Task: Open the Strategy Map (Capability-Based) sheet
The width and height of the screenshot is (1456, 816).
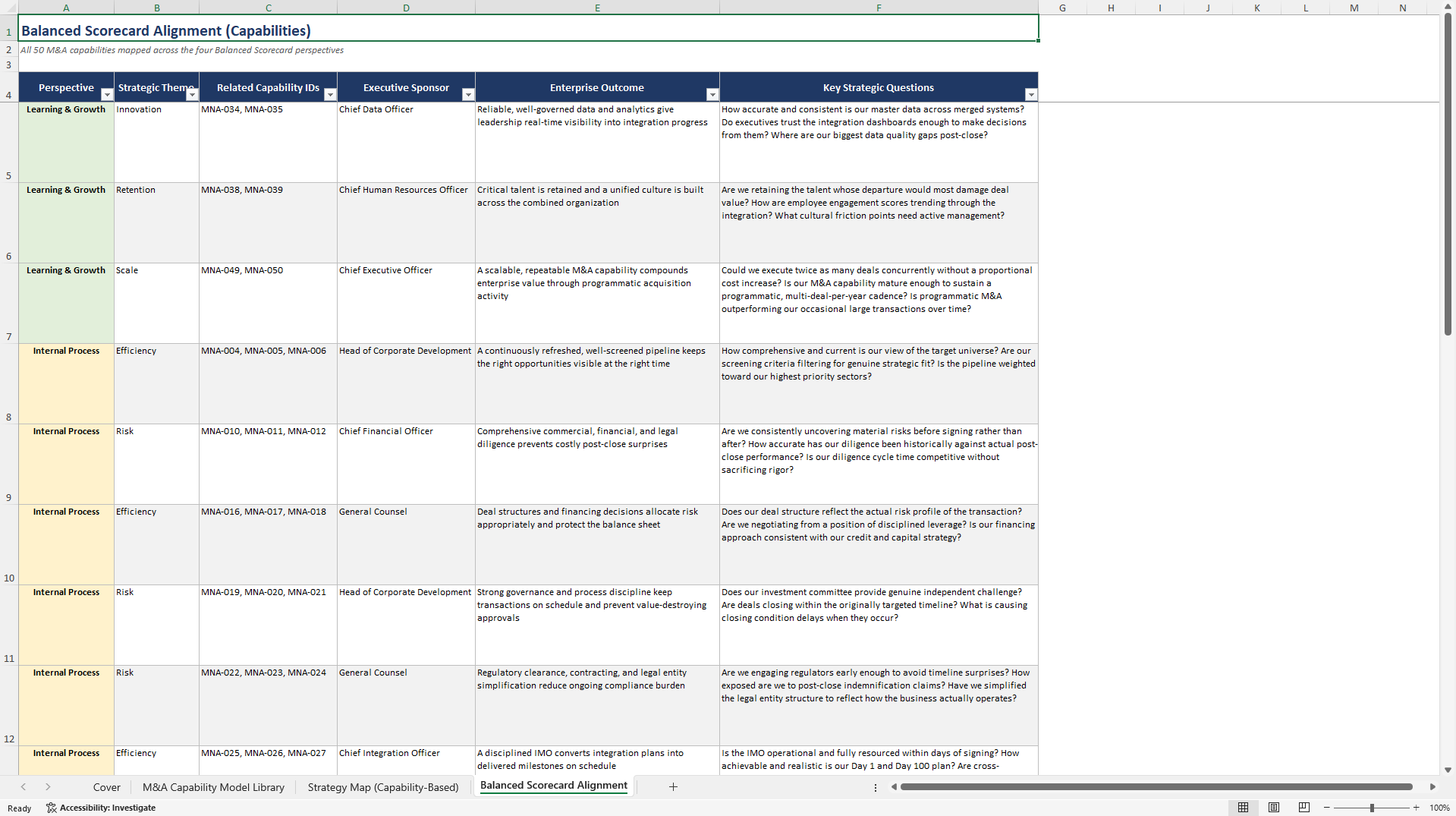Action: click(383, 787)
